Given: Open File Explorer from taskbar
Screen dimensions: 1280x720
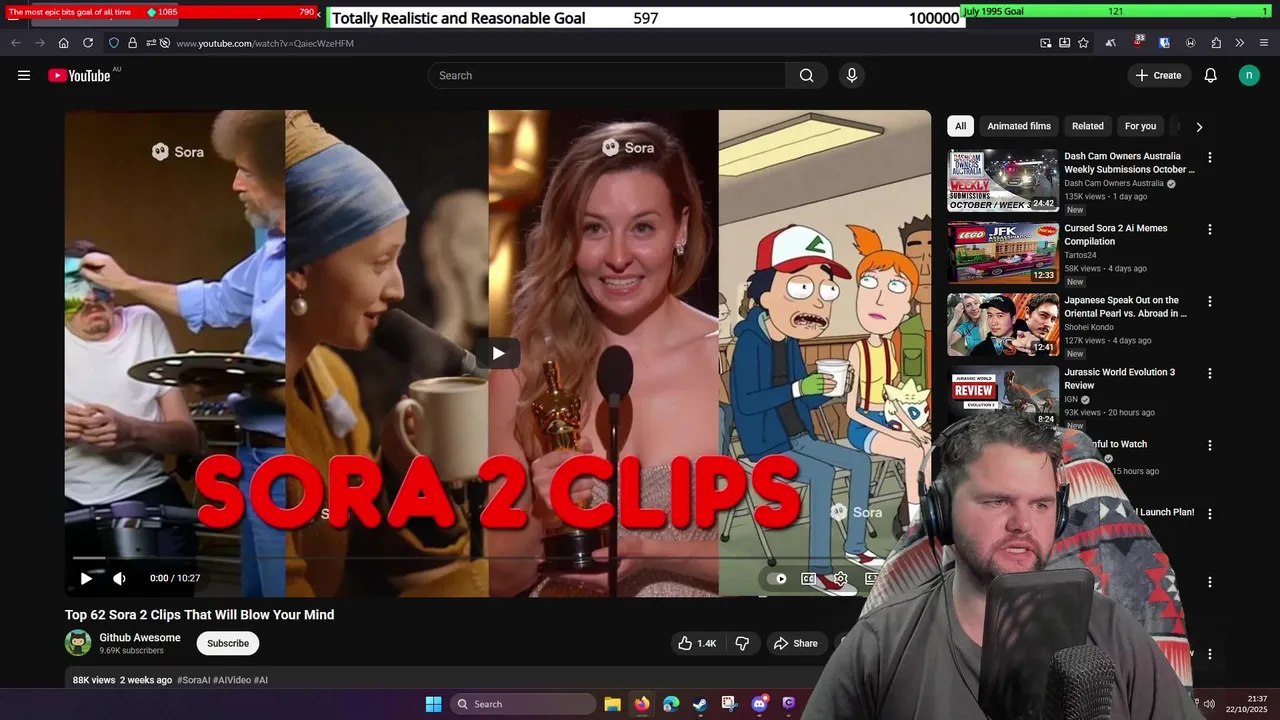Looking at the screenshot, I should [x=613, y=704].
